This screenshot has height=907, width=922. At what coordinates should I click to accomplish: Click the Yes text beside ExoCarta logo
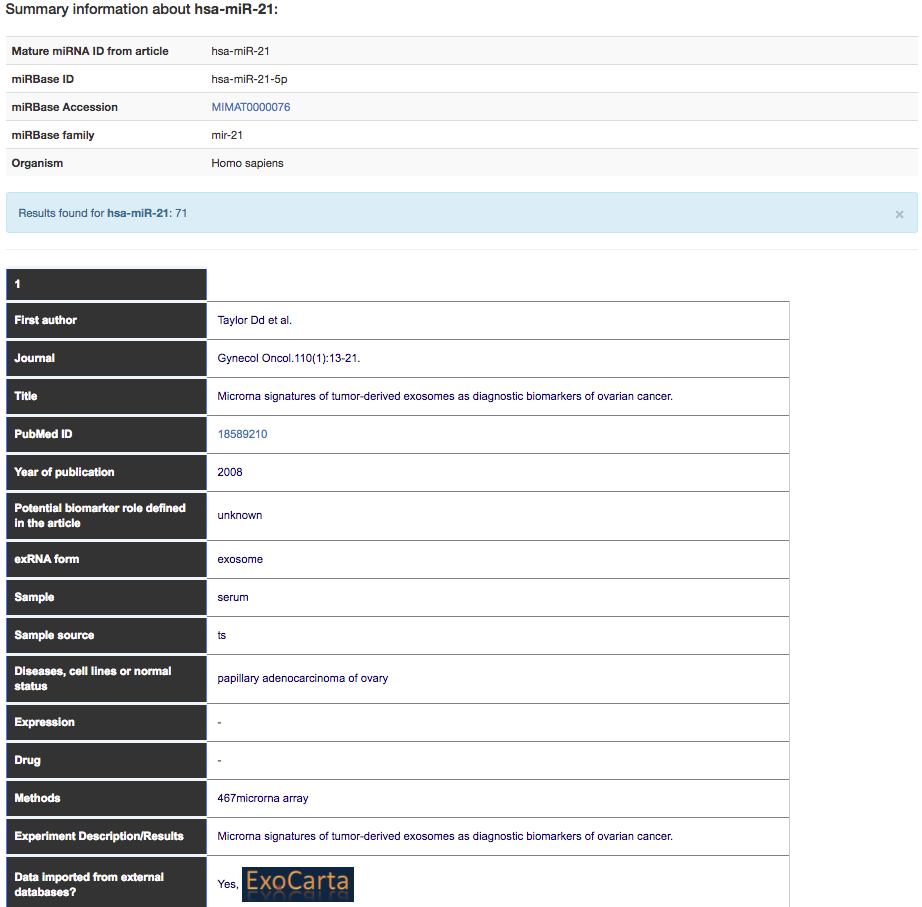[x=228, y=884]
